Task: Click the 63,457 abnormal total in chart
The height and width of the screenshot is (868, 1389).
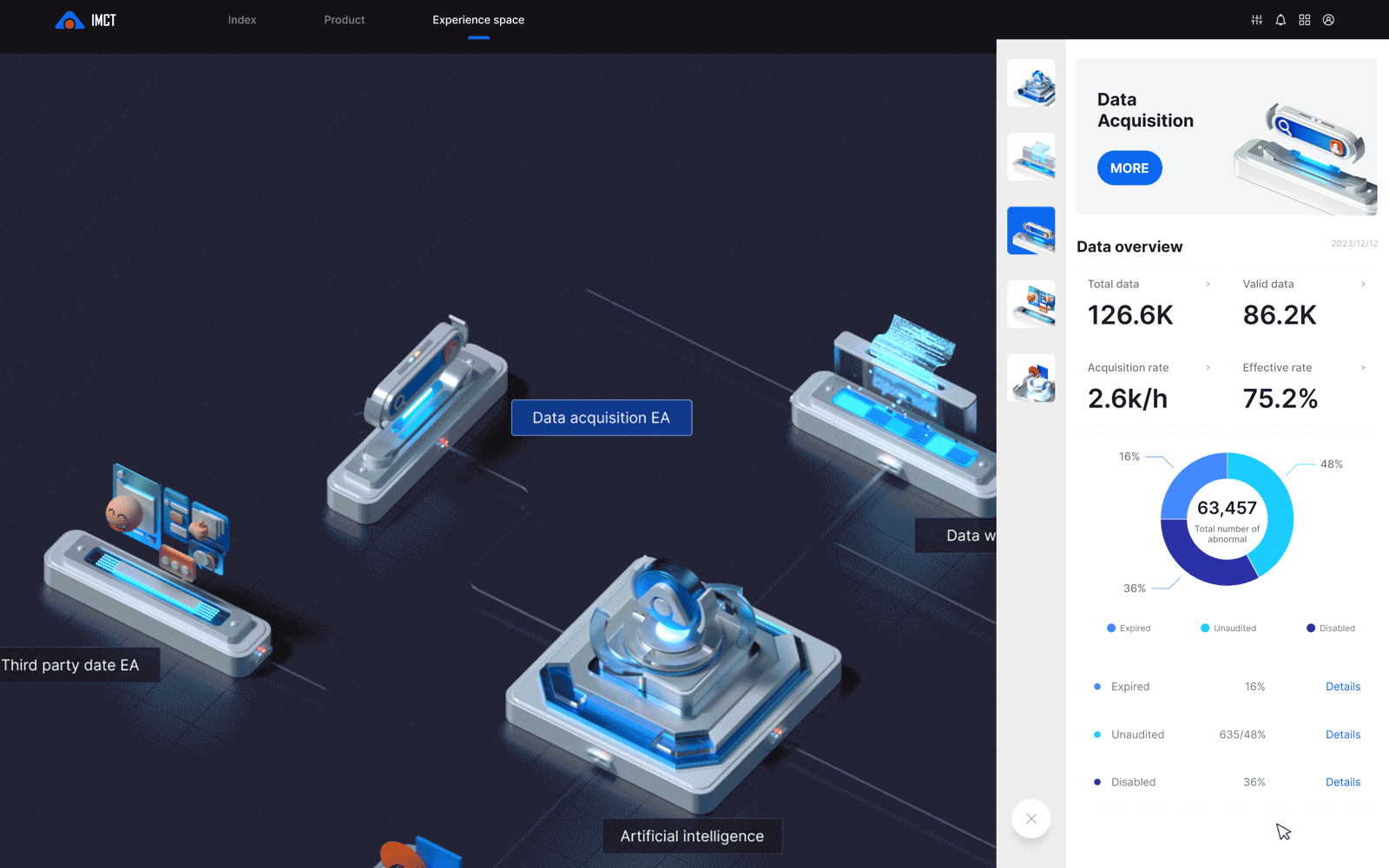Action: point(1227,508)
